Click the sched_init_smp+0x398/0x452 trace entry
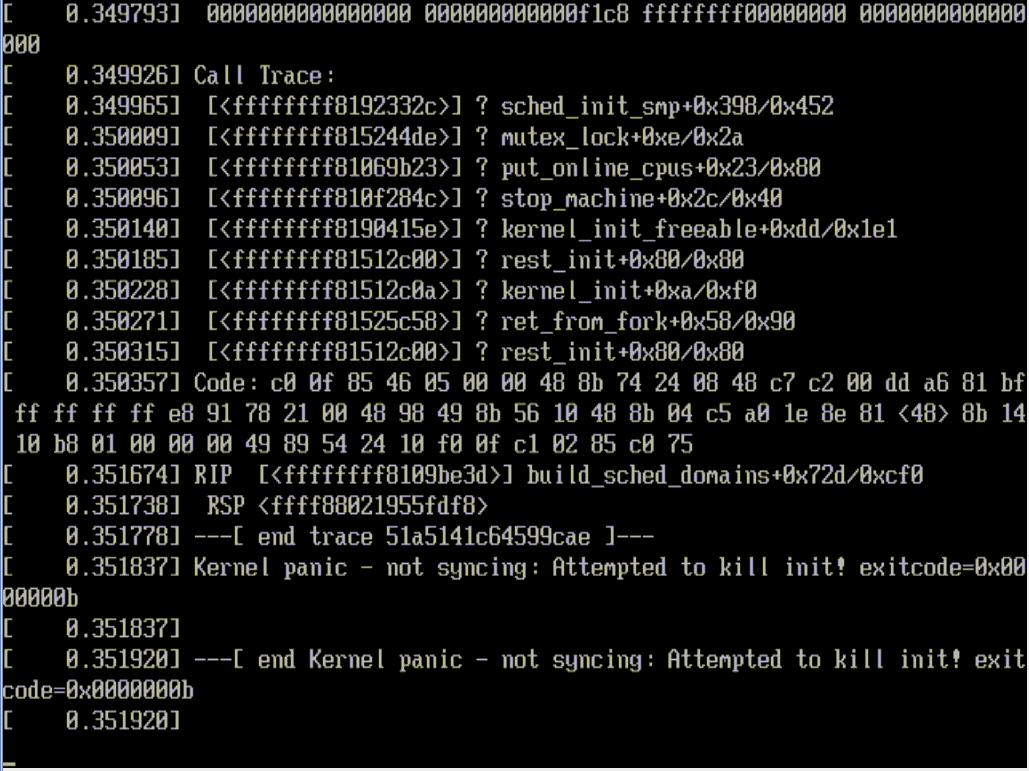This screenshot has width=1029, height=771. click(x=667, y=106)
